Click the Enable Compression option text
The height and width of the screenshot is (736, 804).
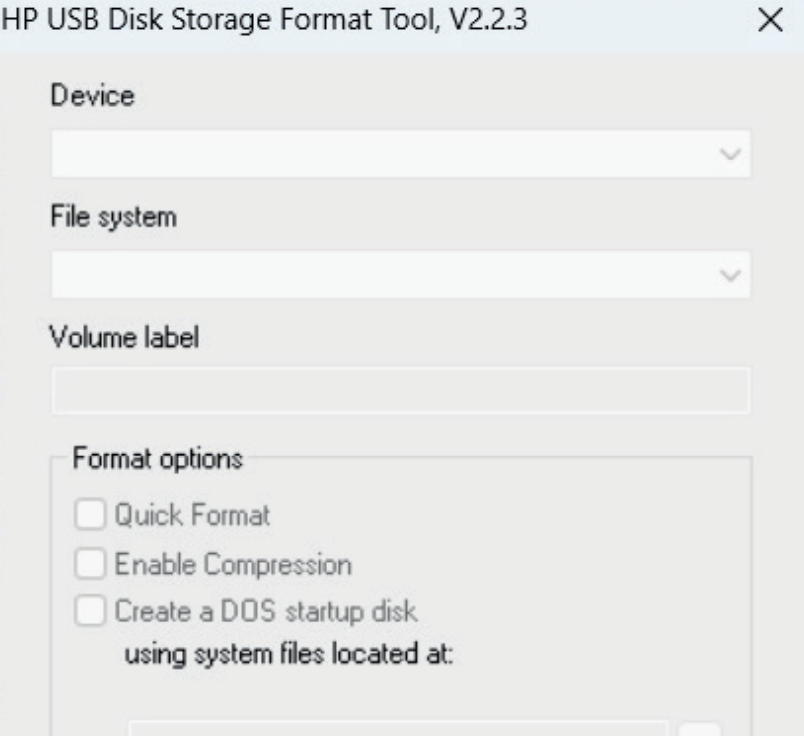pyautogui.click(x=232, y=564)
